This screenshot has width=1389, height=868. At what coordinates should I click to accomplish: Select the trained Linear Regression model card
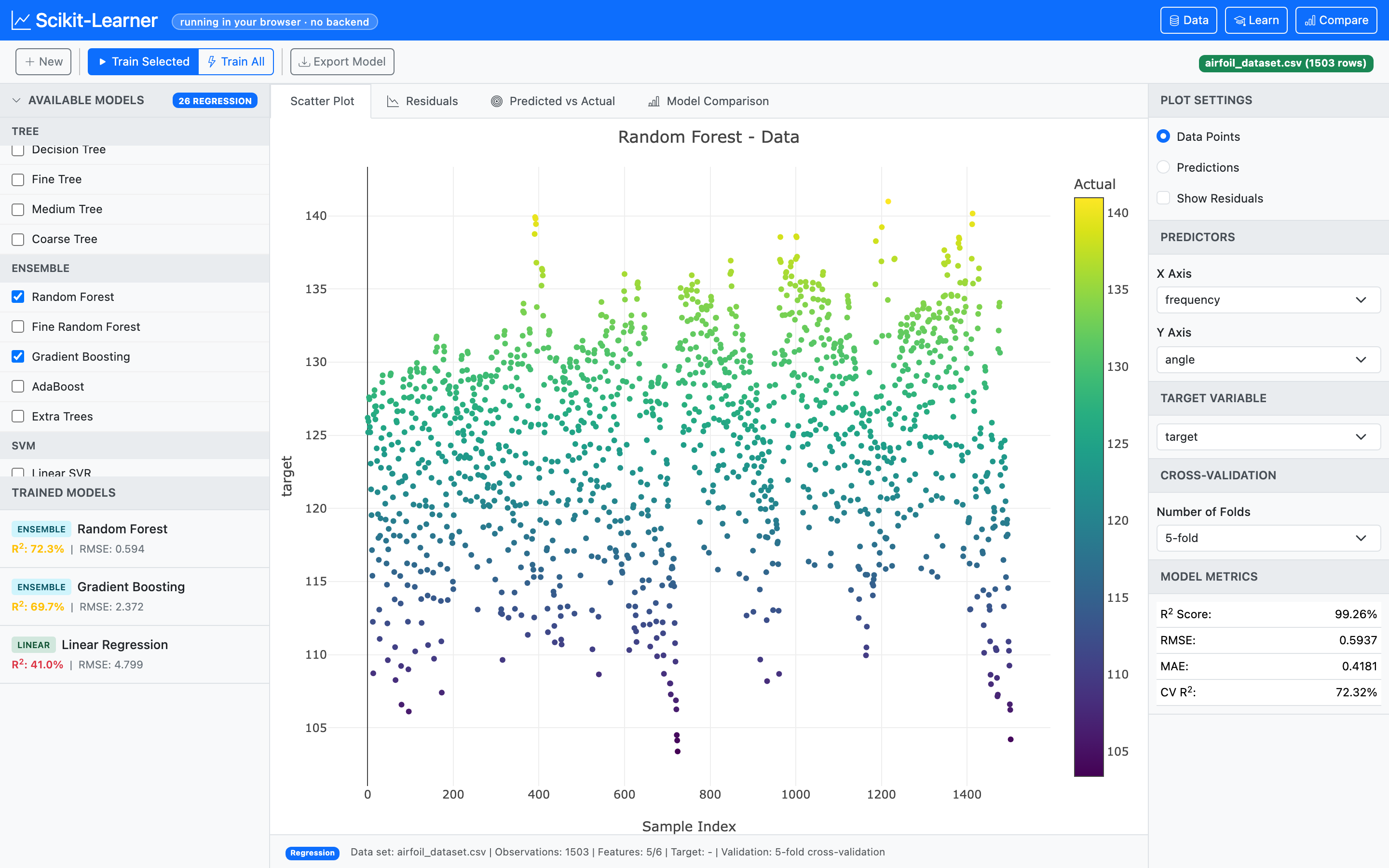pos(134,654)
